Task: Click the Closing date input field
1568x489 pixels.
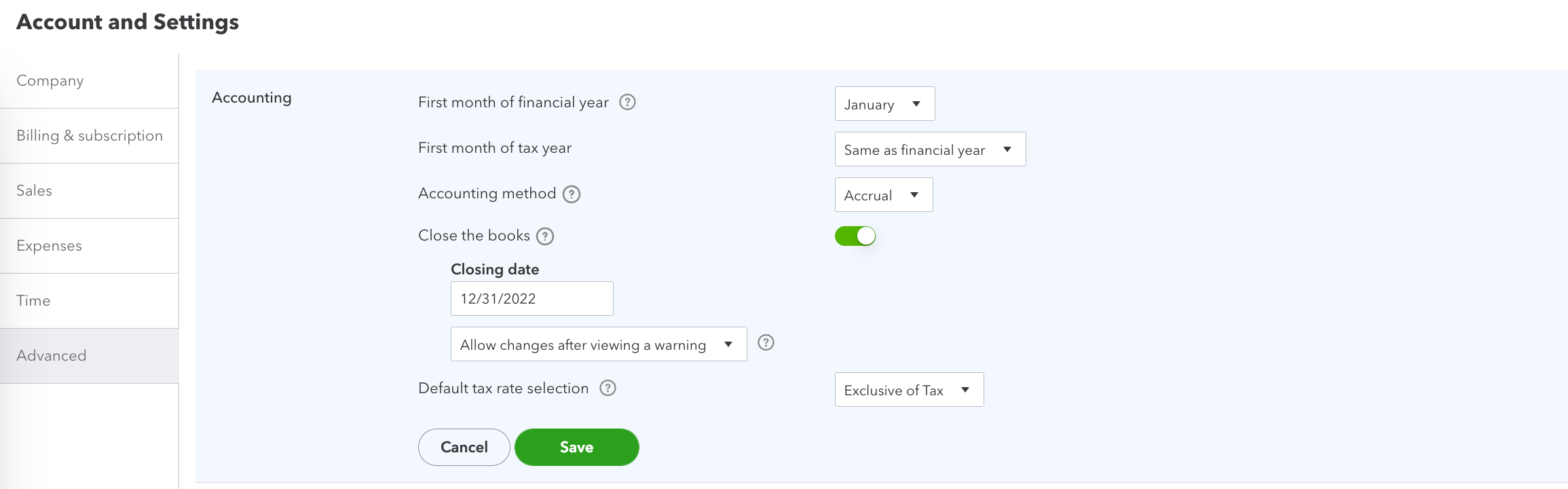Action: point(531,299)
